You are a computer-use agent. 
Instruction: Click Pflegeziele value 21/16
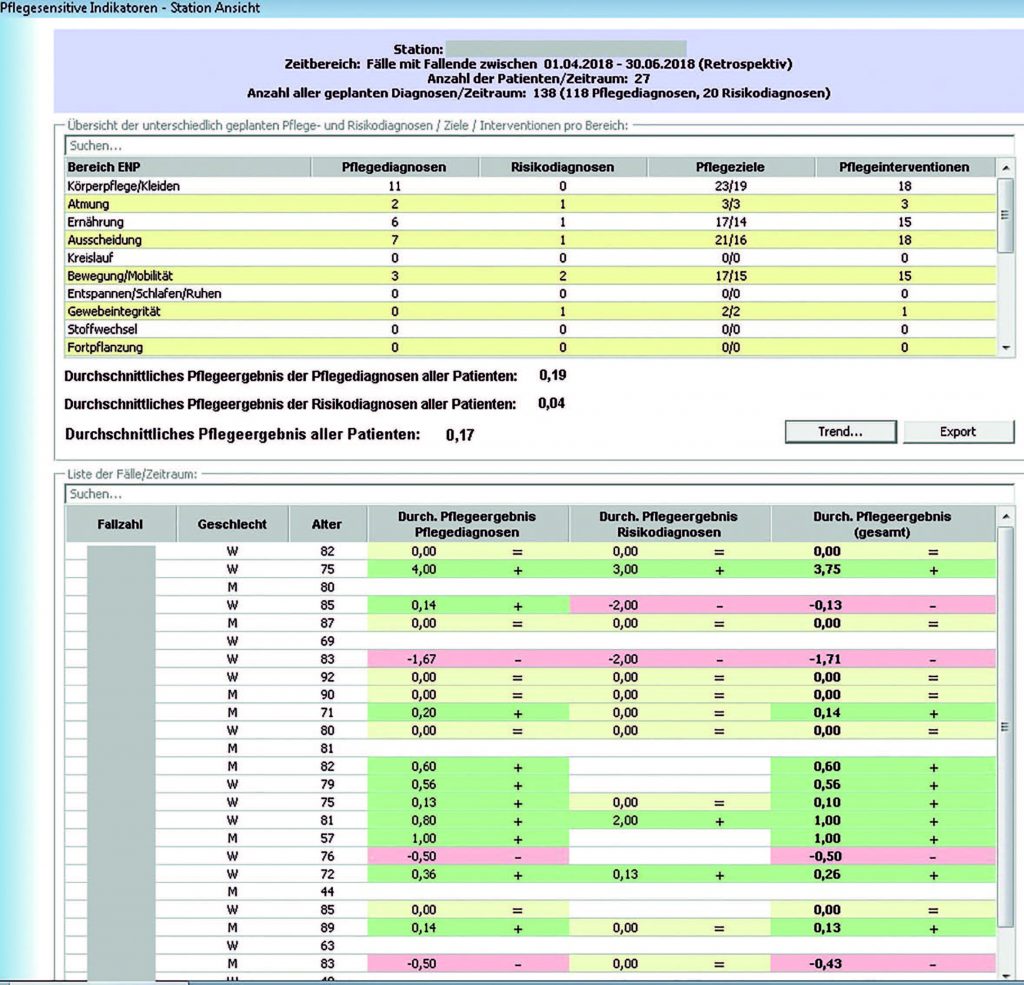pos(731,240)
